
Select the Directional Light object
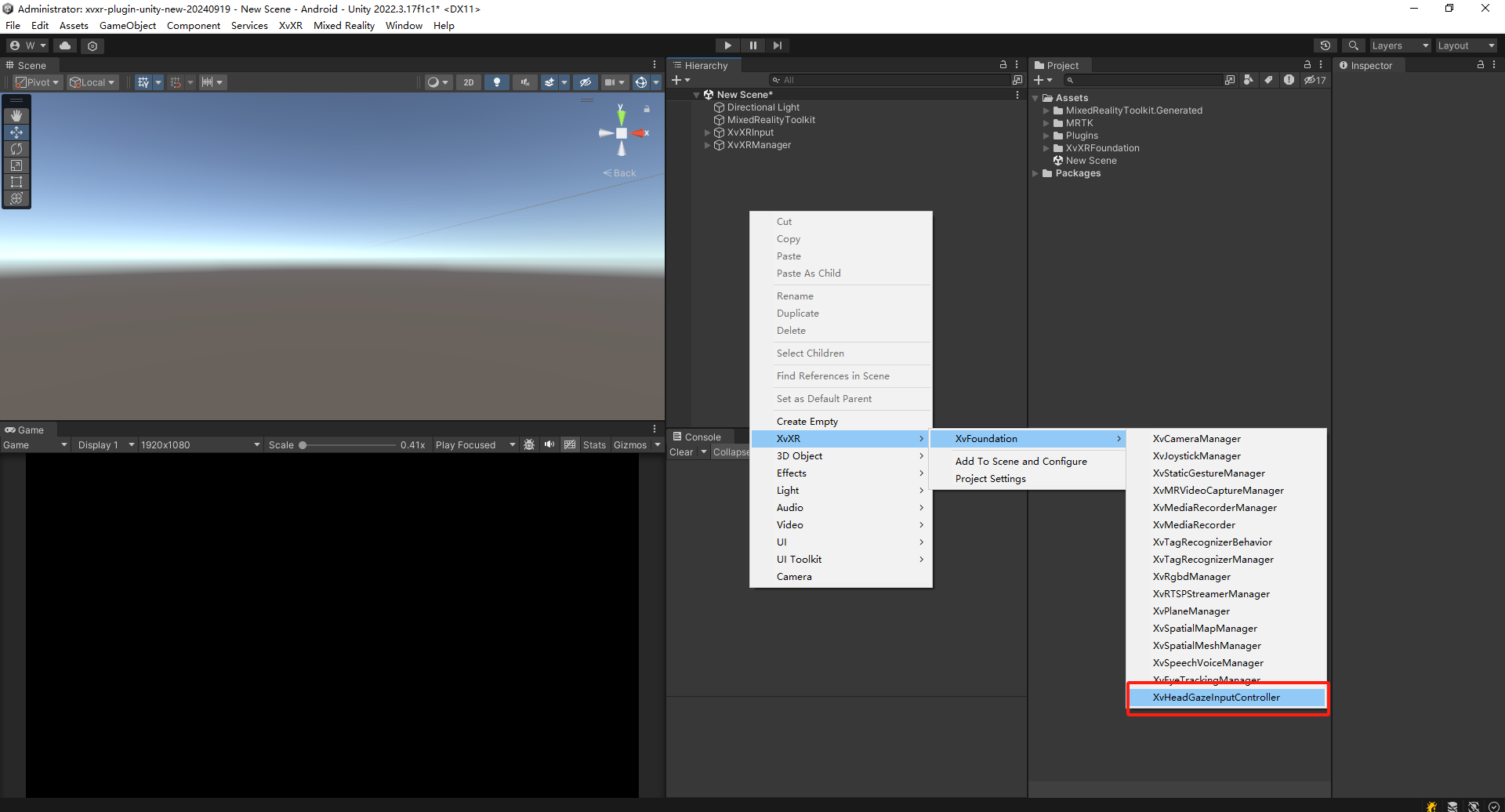[763, 107]
